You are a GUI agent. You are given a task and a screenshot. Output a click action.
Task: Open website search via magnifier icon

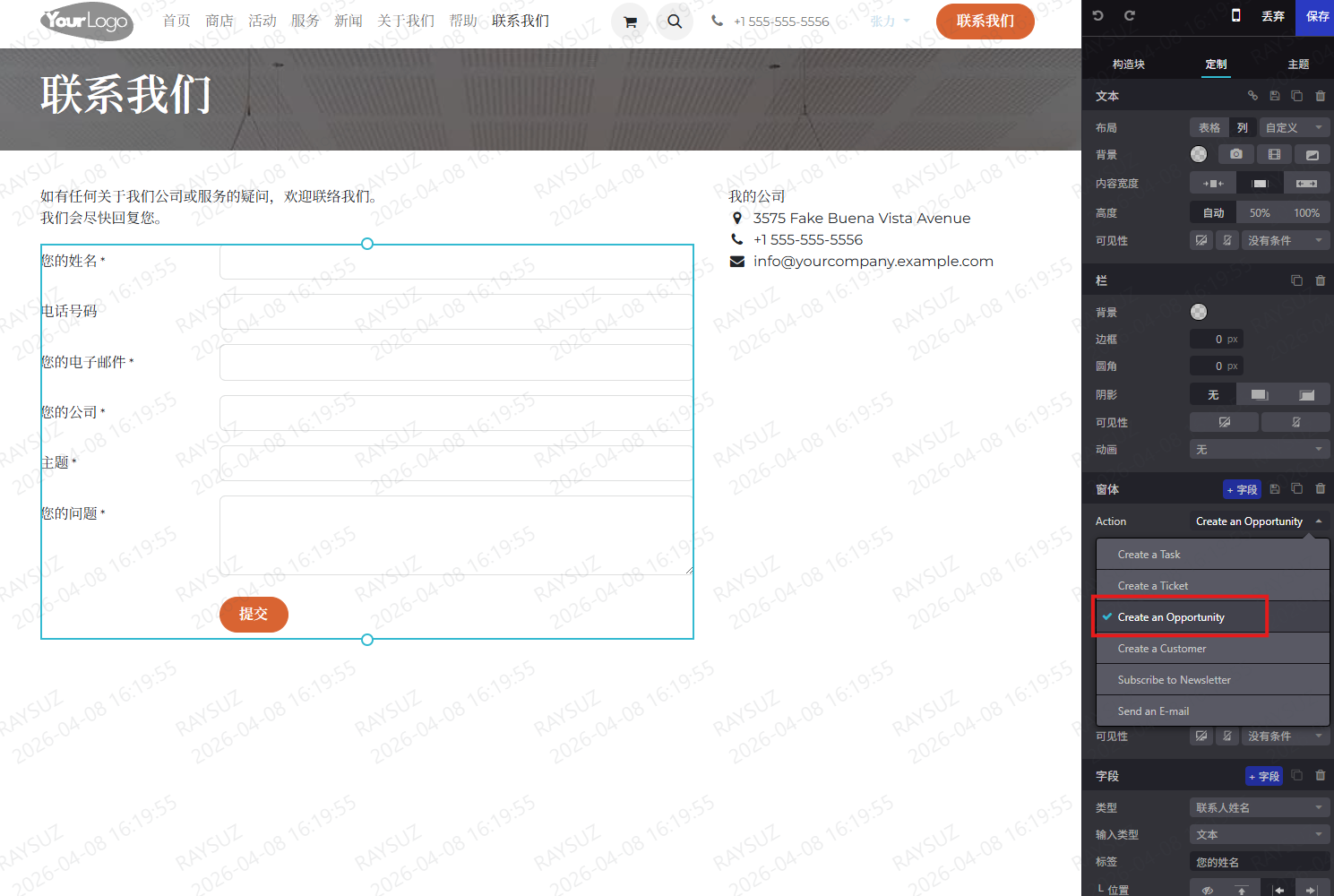[x=675, y=22]
